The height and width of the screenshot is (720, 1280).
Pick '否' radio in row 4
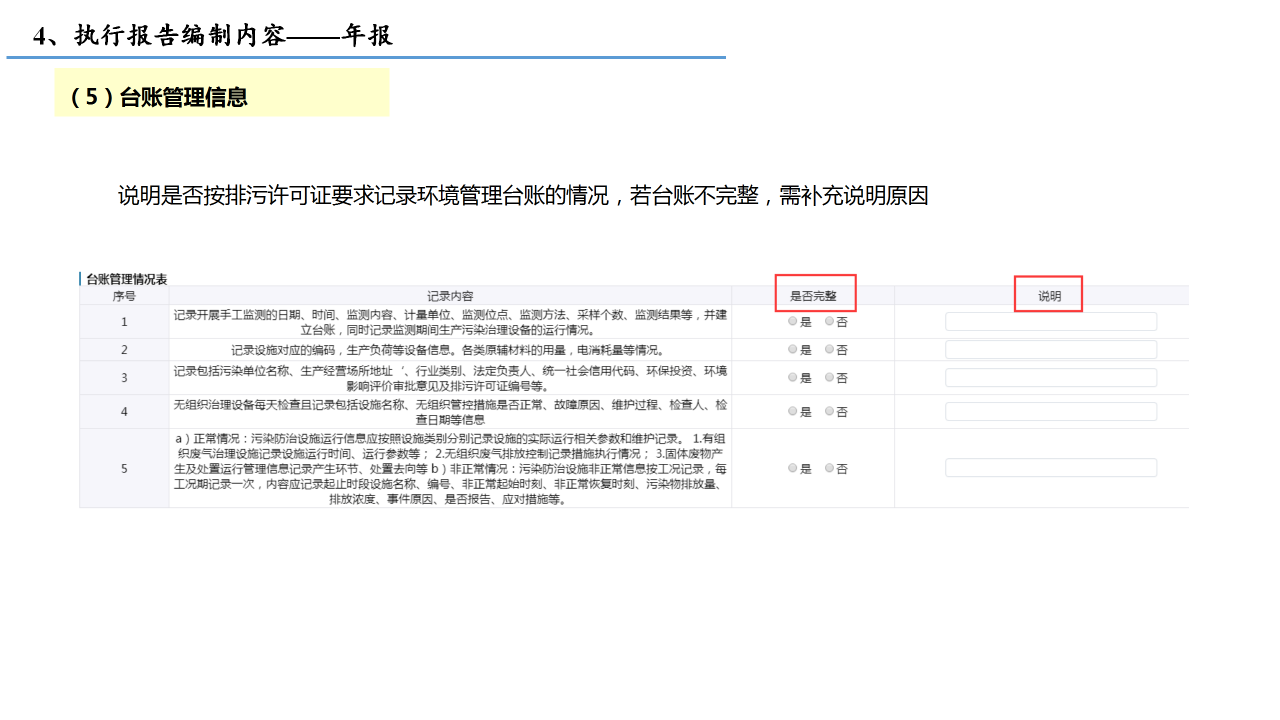coord(829,411)
